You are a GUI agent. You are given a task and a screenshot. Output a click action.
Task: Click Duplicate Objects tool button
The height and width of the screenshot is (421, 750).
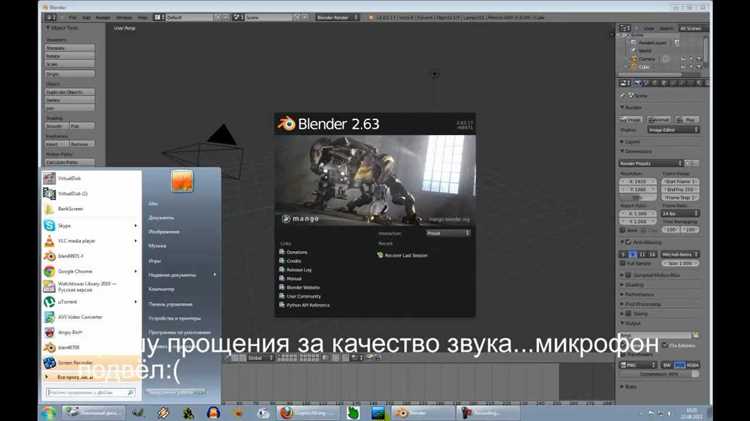click(70, 92)
